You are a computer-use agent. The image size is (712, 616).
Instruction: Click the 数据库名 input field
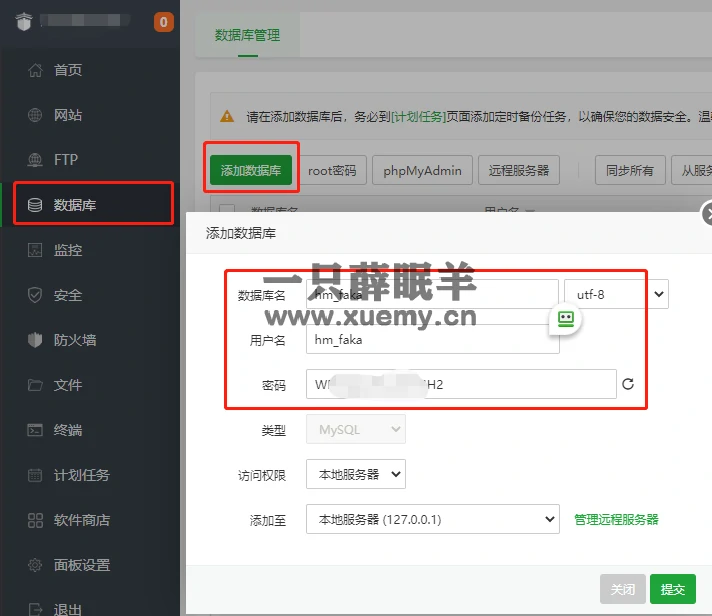click(x=432, y=294)
